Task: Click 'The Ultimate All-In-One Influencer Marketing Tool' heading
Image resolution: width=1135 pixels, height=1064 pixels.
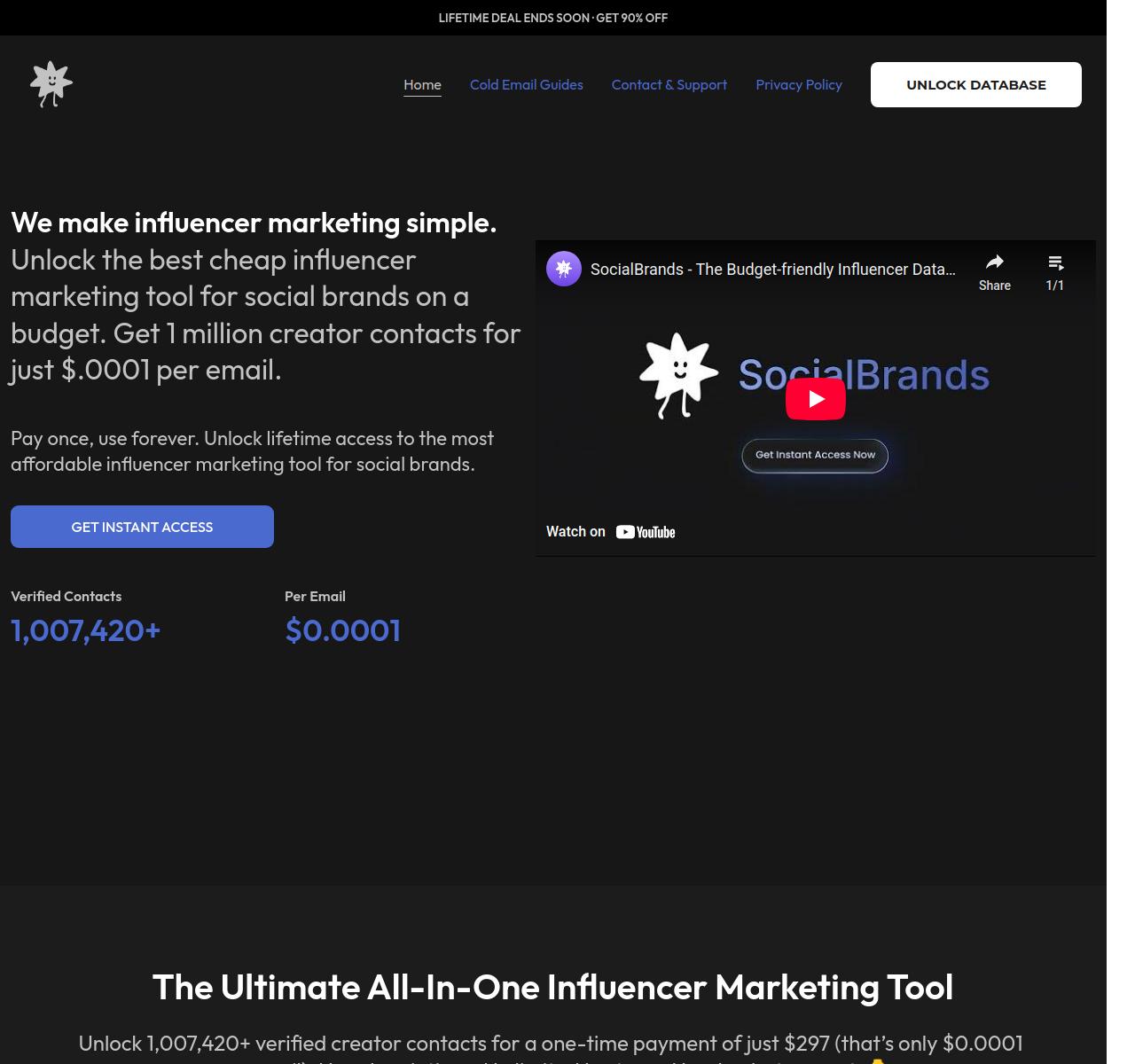Action: tap(553, 987)
